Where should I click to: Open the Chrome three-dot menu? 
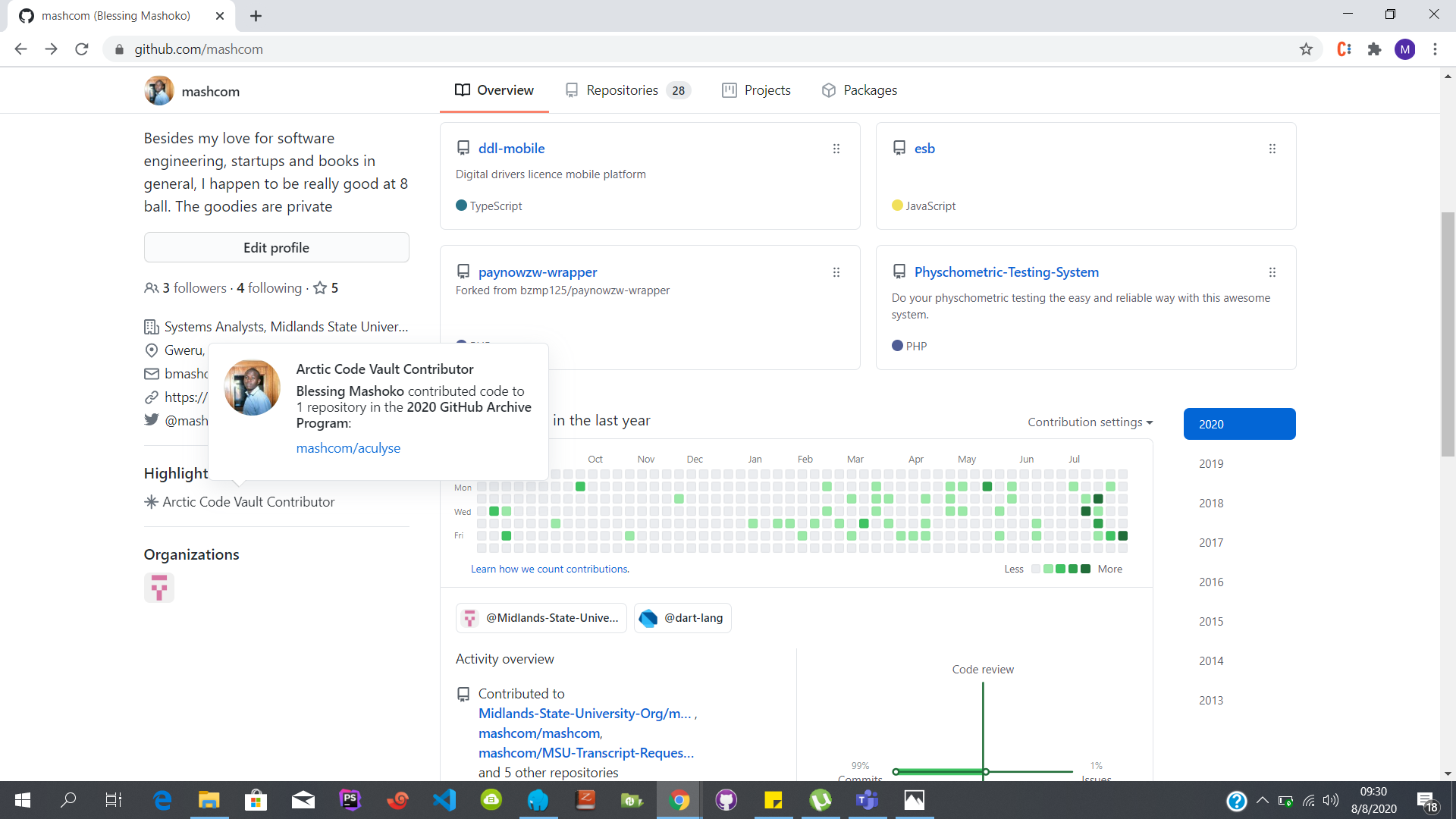coord(1435,49)
